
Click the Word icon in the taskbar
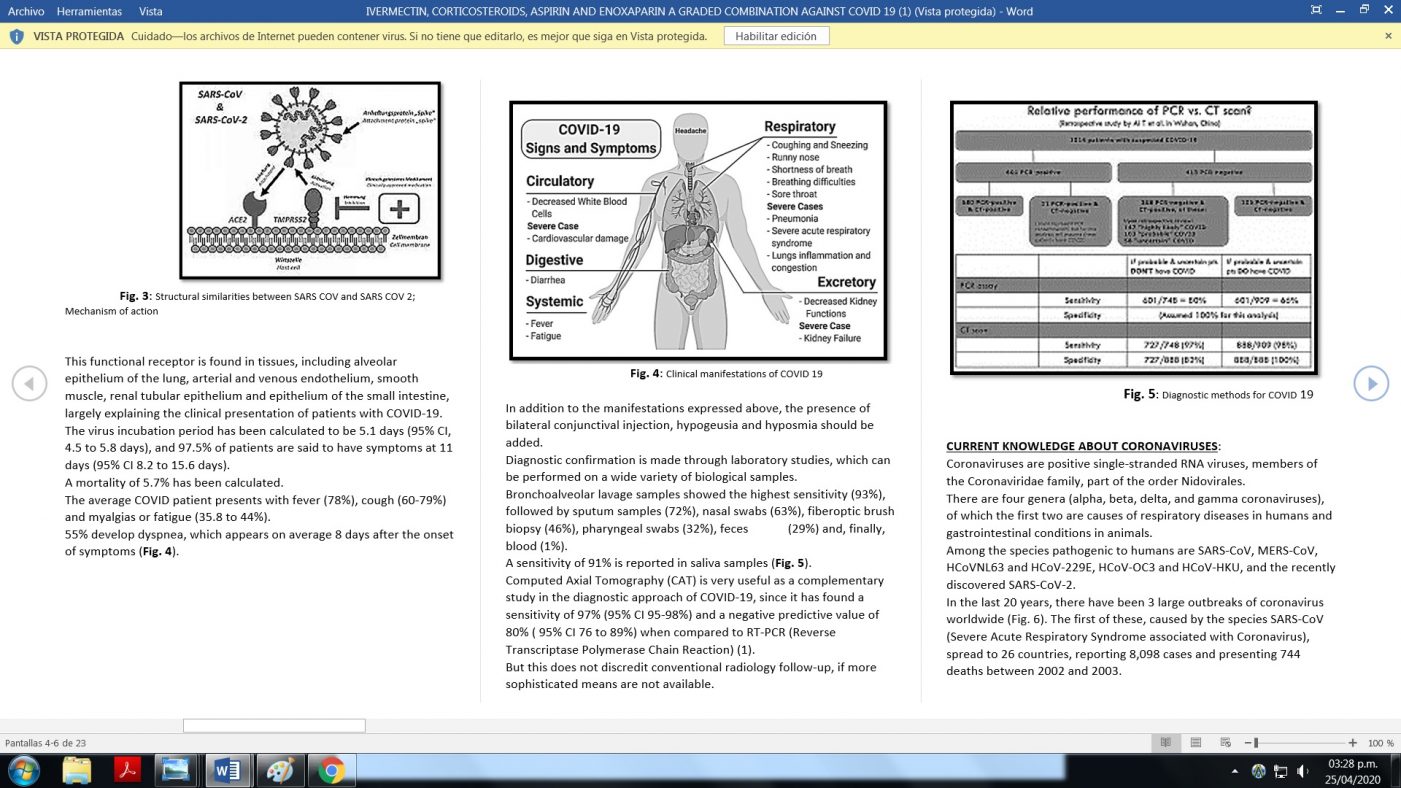(227, 770)
